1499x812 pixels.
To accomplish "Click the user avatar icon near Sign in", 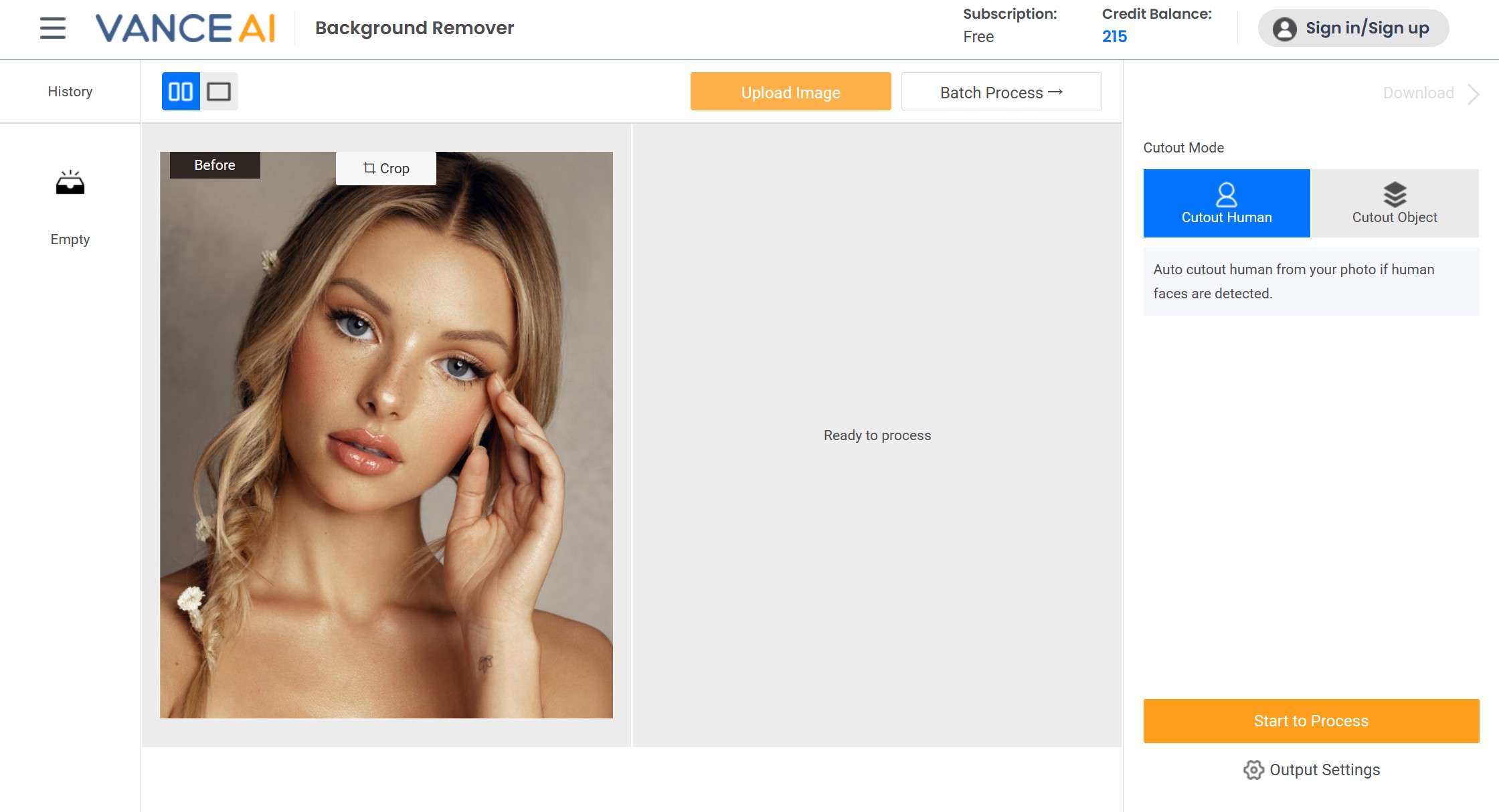I will (1284, 28).
